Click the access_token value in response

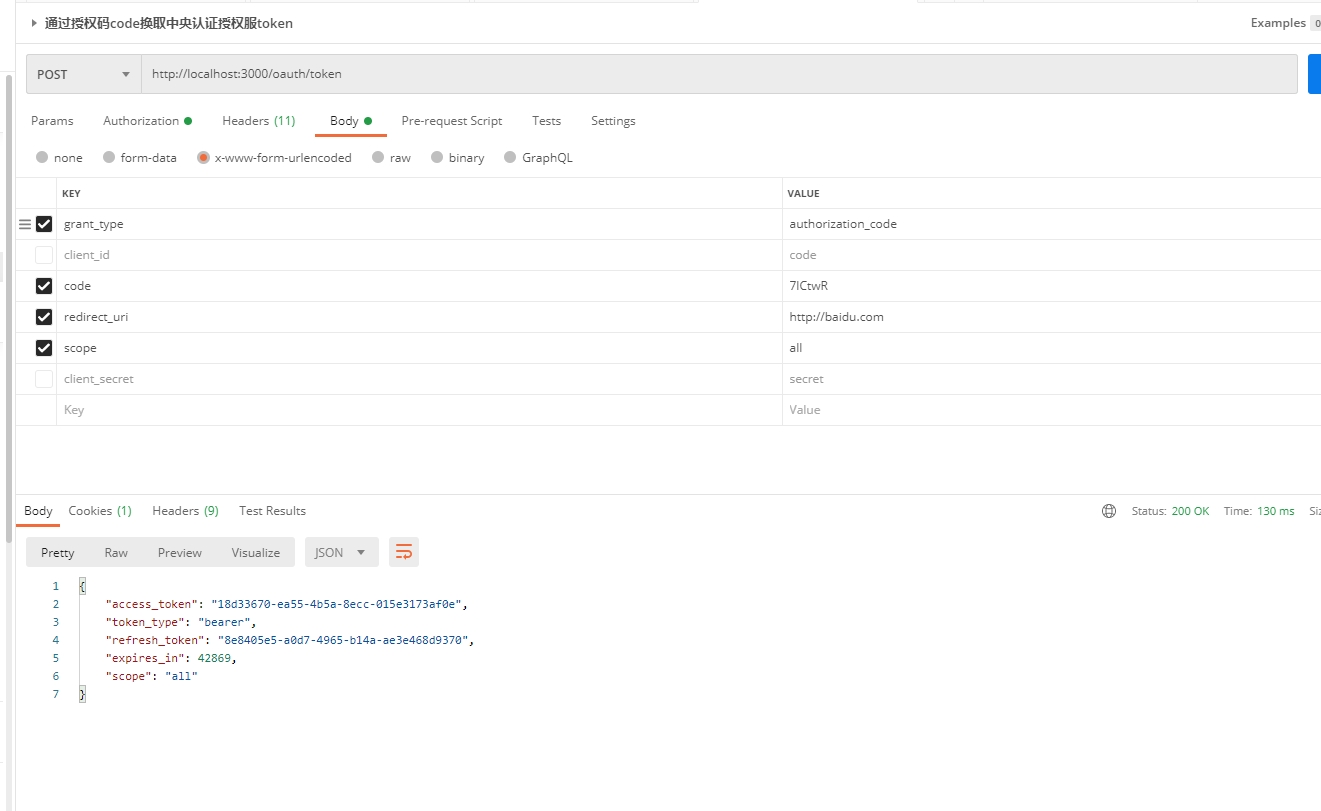click(x=336, y=604)
